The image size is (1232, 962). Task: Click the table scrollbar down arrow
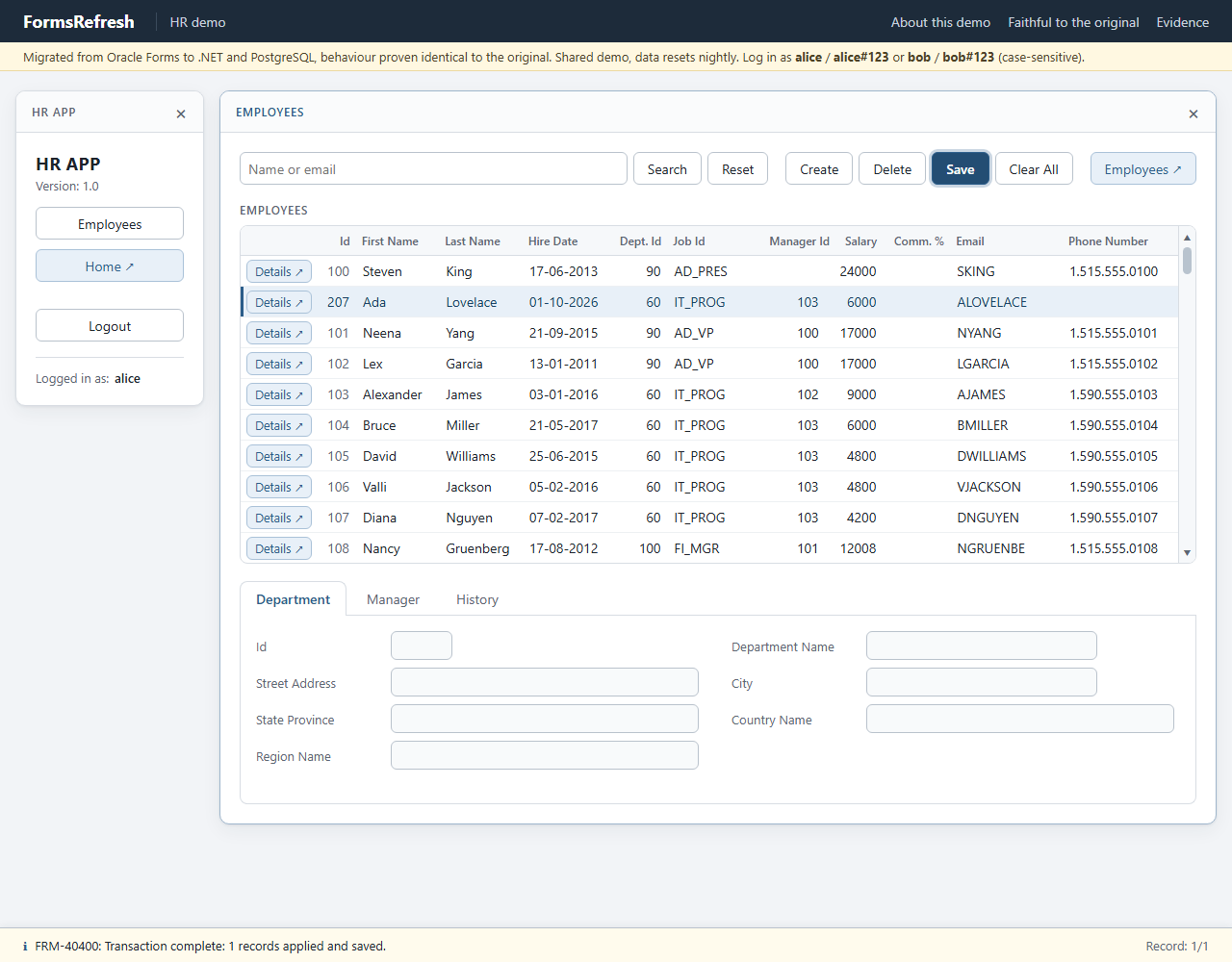(1187, 552)
